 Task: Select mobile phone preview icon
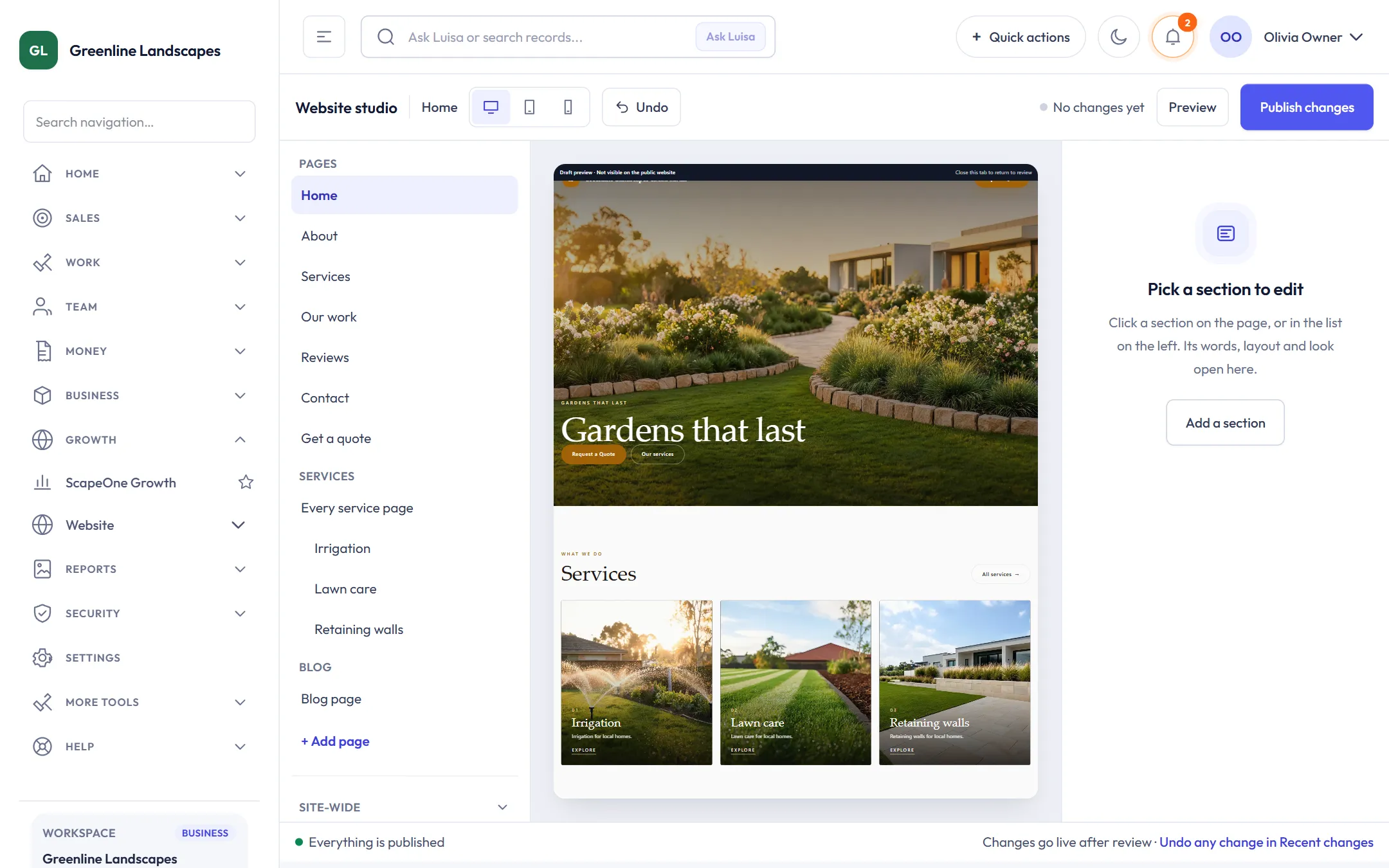tap(568, 107)
